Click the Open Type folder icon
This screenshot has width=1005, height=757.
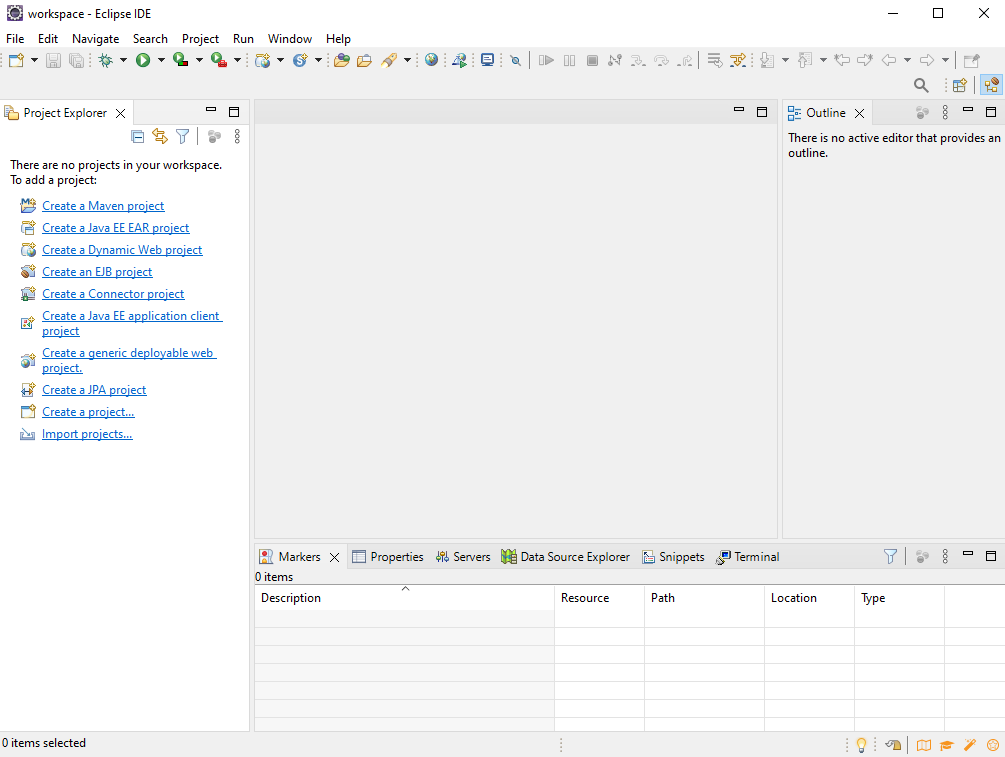[x=342, y=60]
